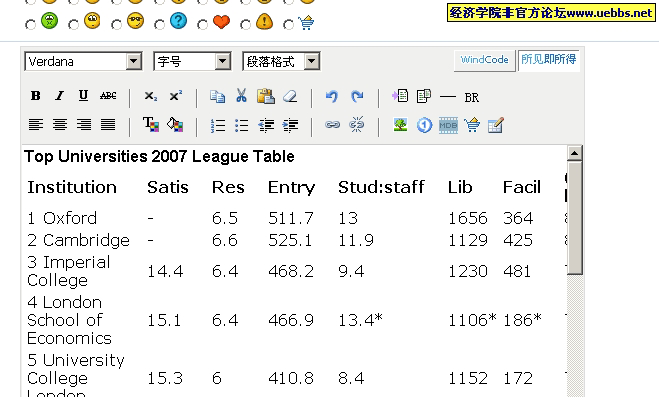Apply strikethrough (ABC) formatting
659x397 pixels.
(x=108, y=96)
